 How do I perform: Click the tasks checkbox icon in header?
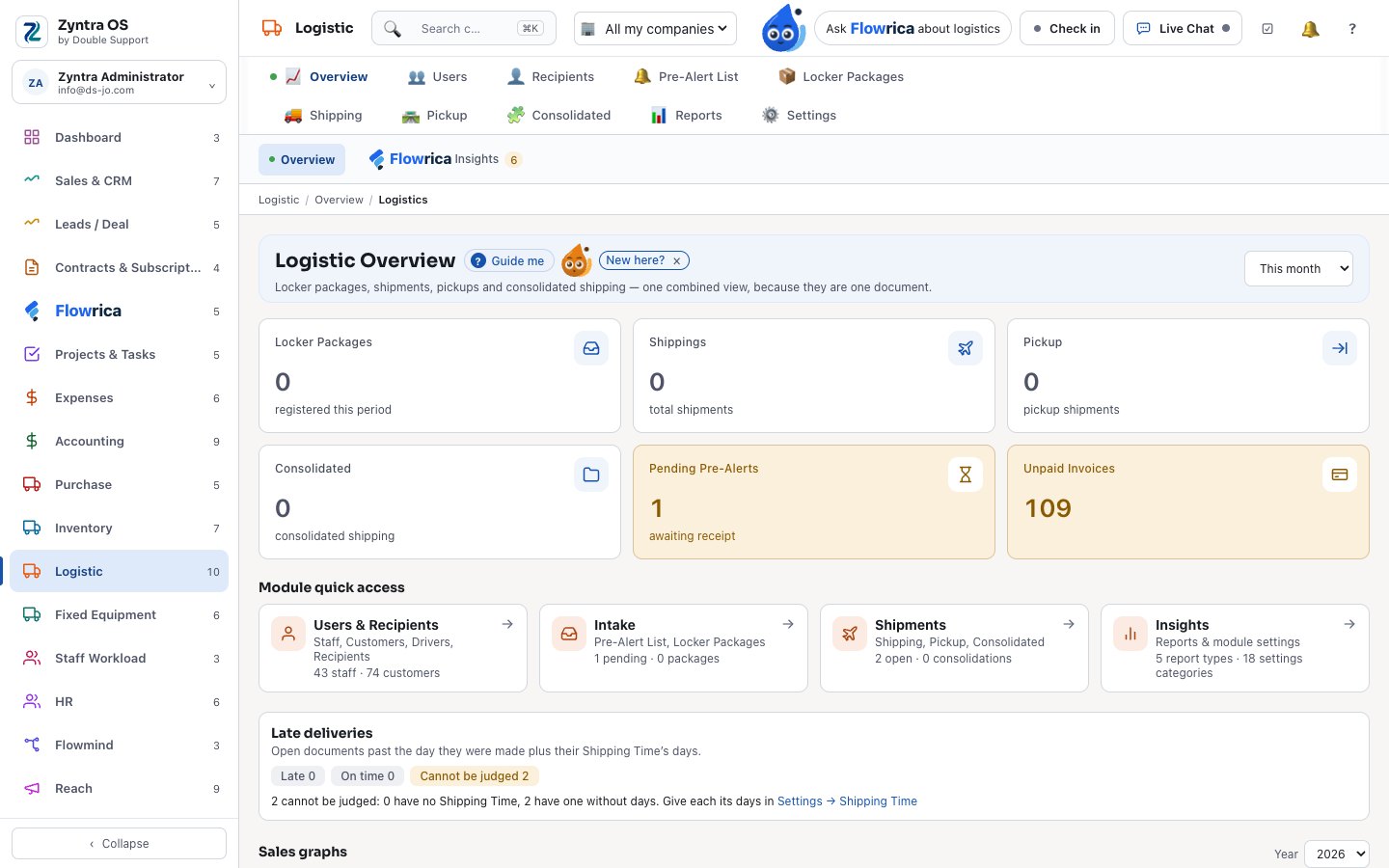(1267, 29)
